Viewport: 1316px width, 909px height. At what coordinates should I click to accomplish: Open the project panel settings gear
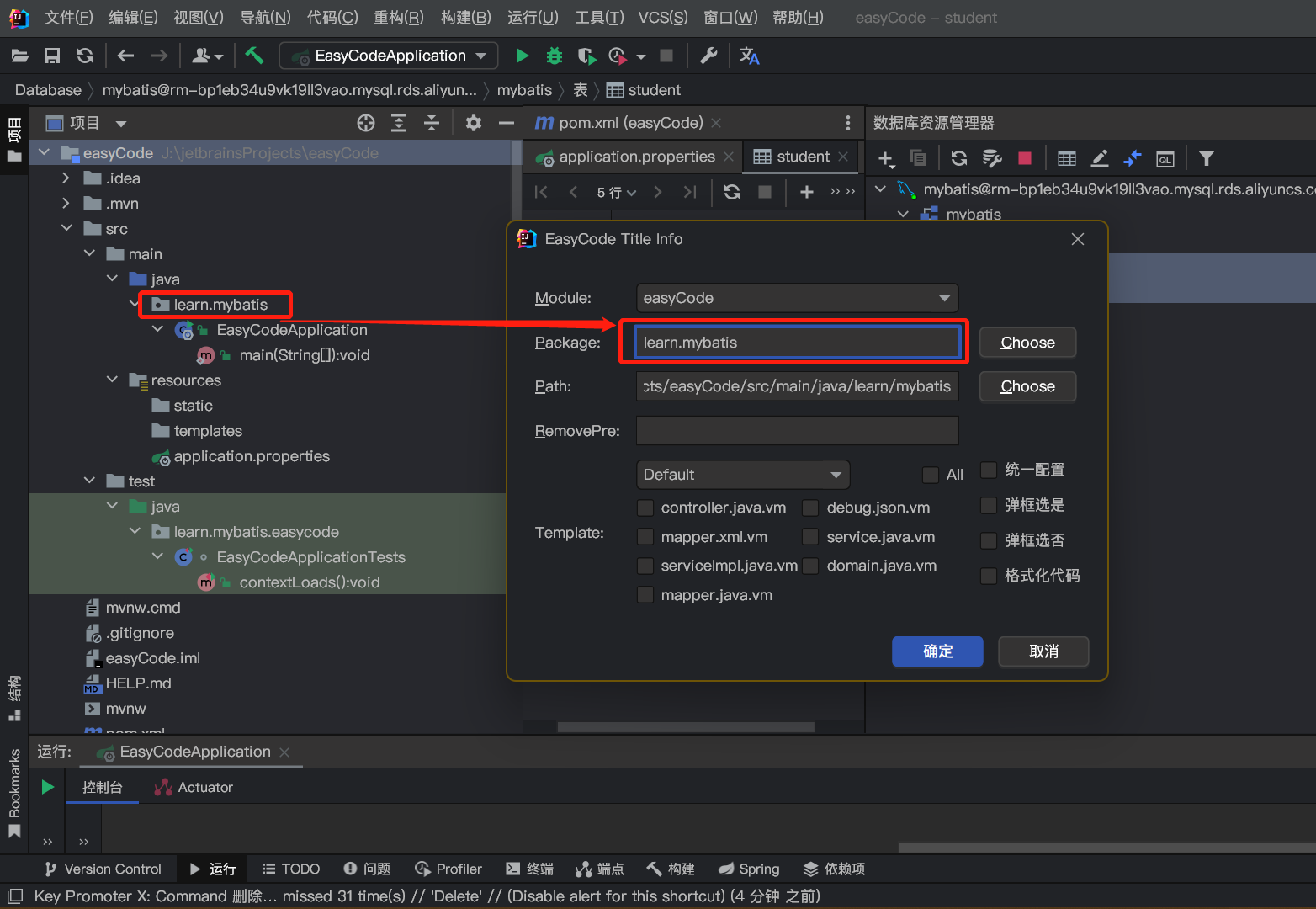pos(474,123)
